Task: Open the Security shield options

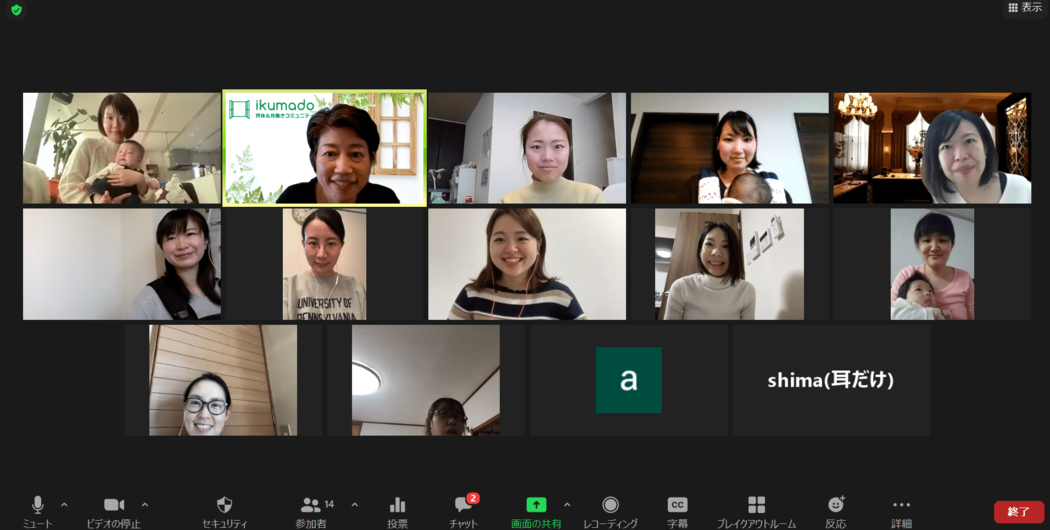Action: point(224,506)
